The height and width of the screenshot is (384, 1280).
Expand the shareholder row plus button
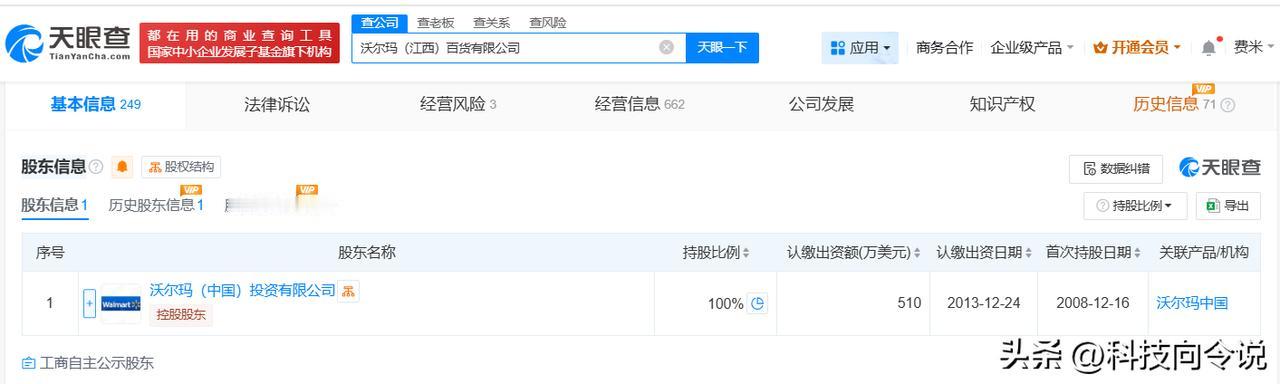point(89,304)
